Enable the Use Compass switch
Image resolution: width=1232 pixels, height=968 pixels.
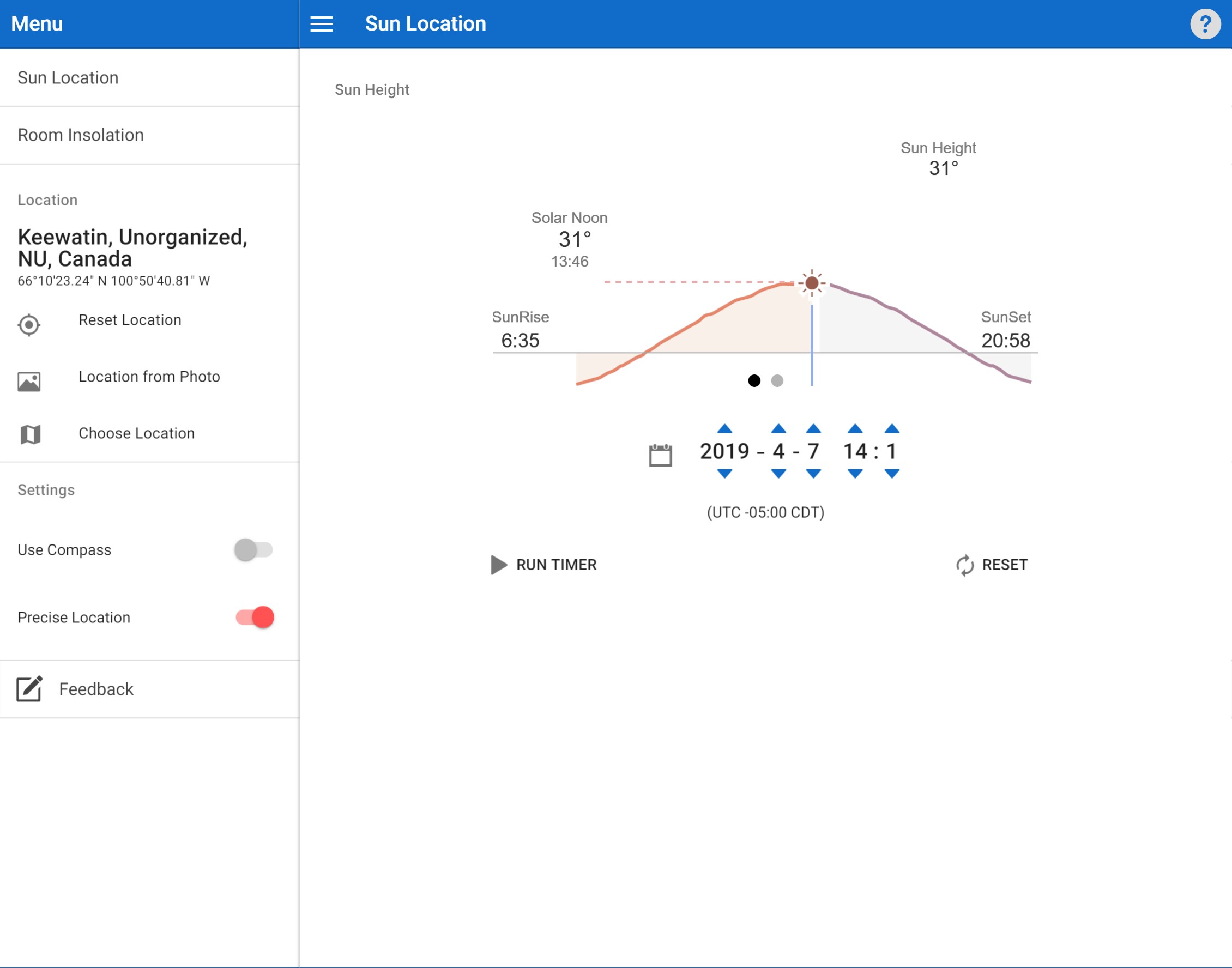click(253, 550)
